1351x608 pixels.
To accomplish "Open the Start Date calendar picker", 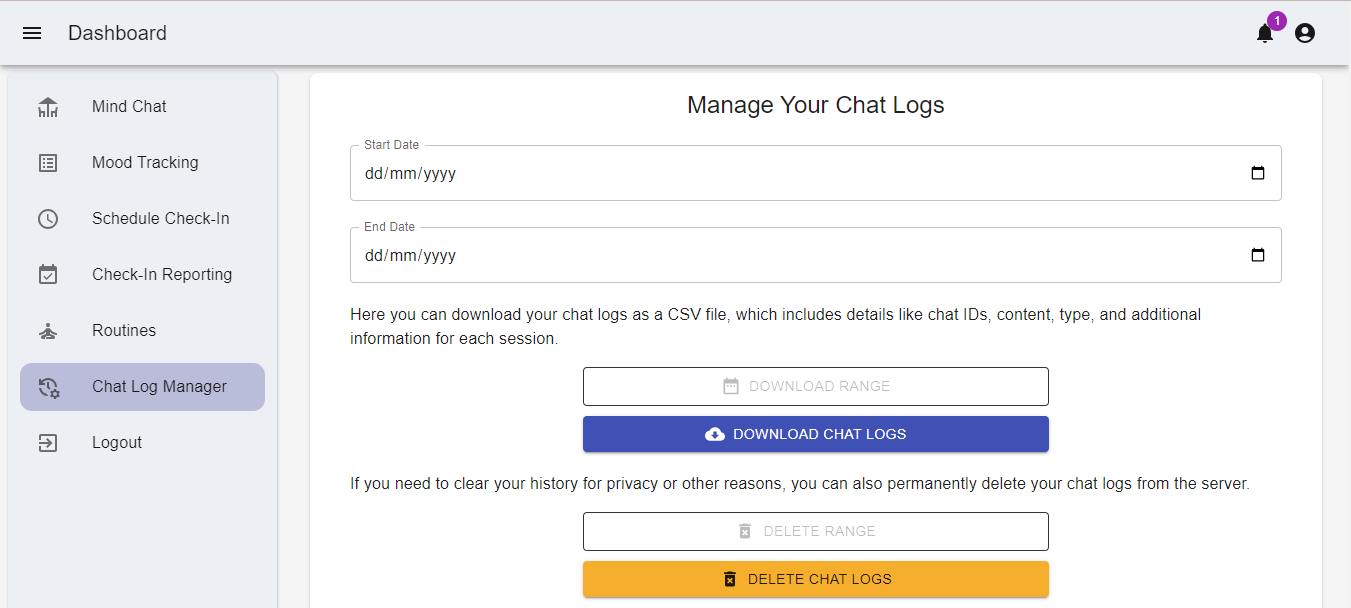I will 1258,173.
